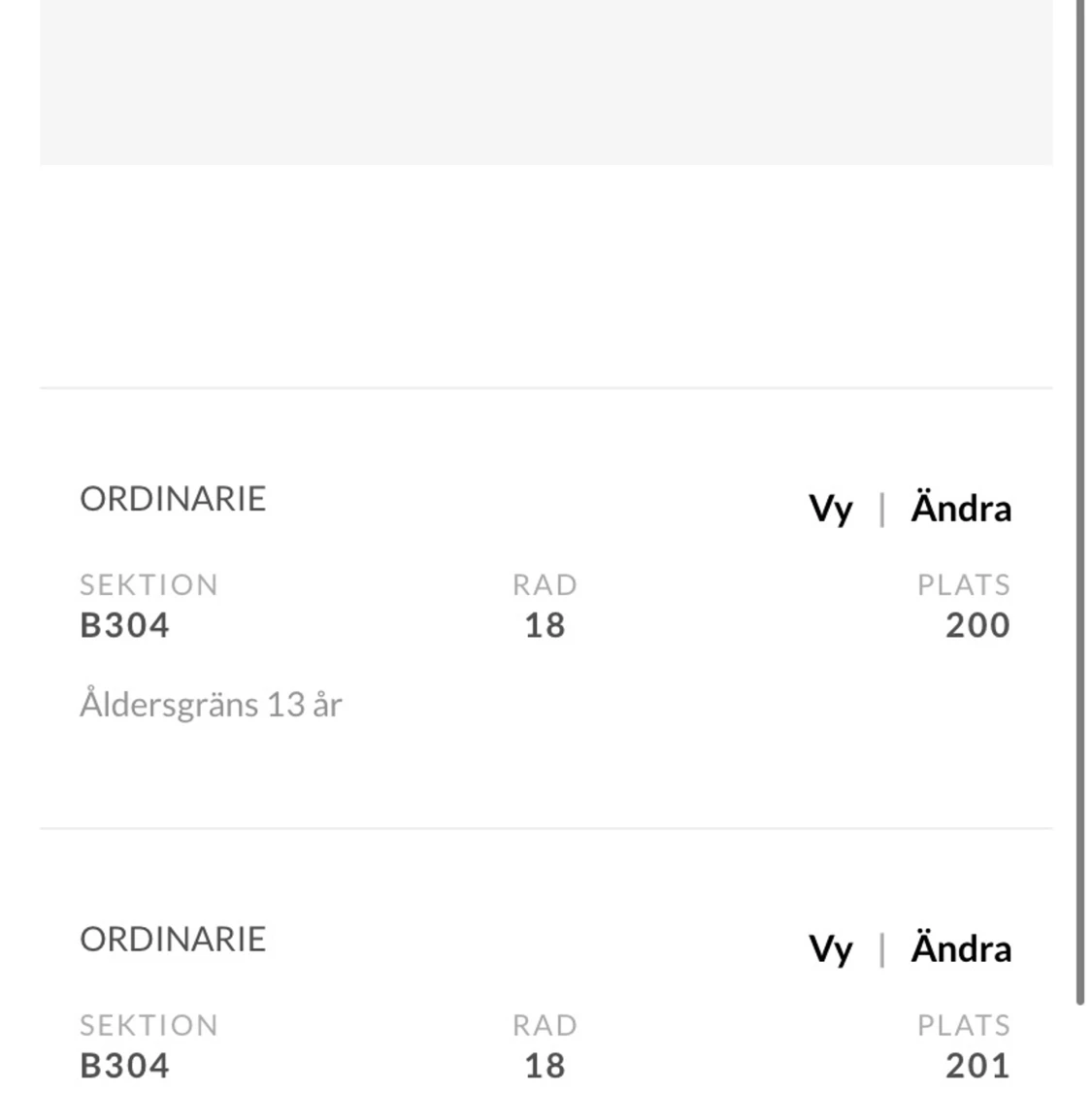1092x1093 pixels.
Task: Click row number 18 on seat 200 ticket
Action: point(545,625)
